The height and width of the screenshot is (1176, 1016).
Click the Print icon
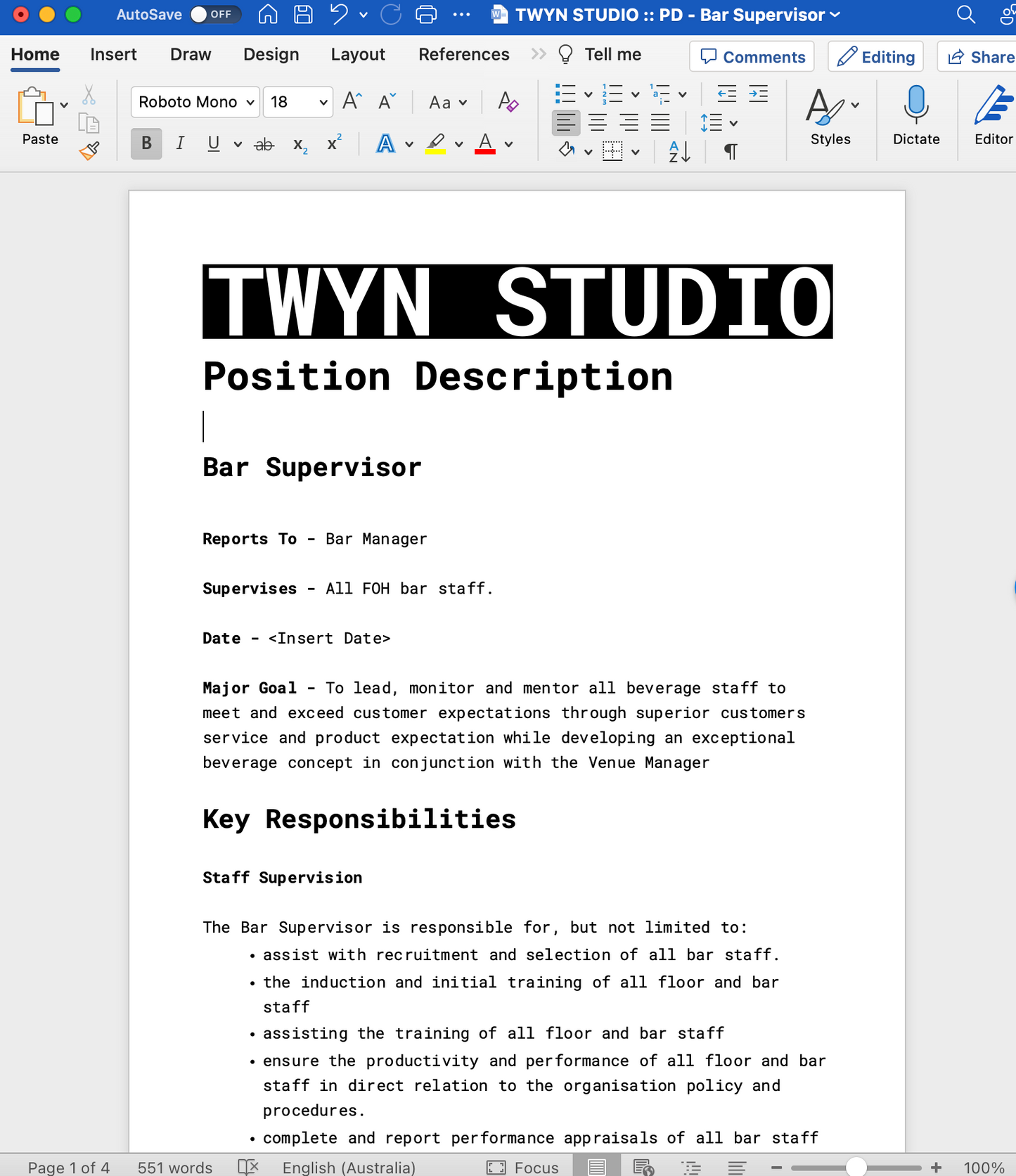point(426,14)
